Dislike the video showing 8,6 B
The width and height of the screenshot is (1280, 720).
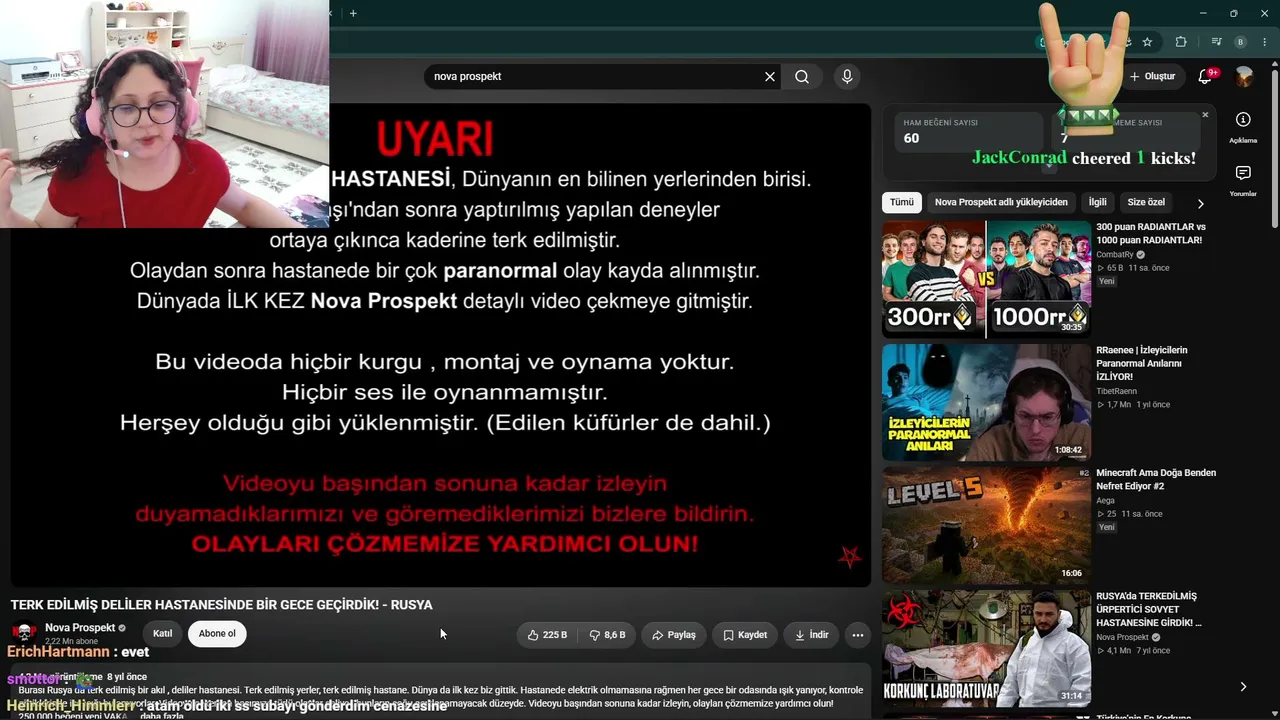pos(607,635)
